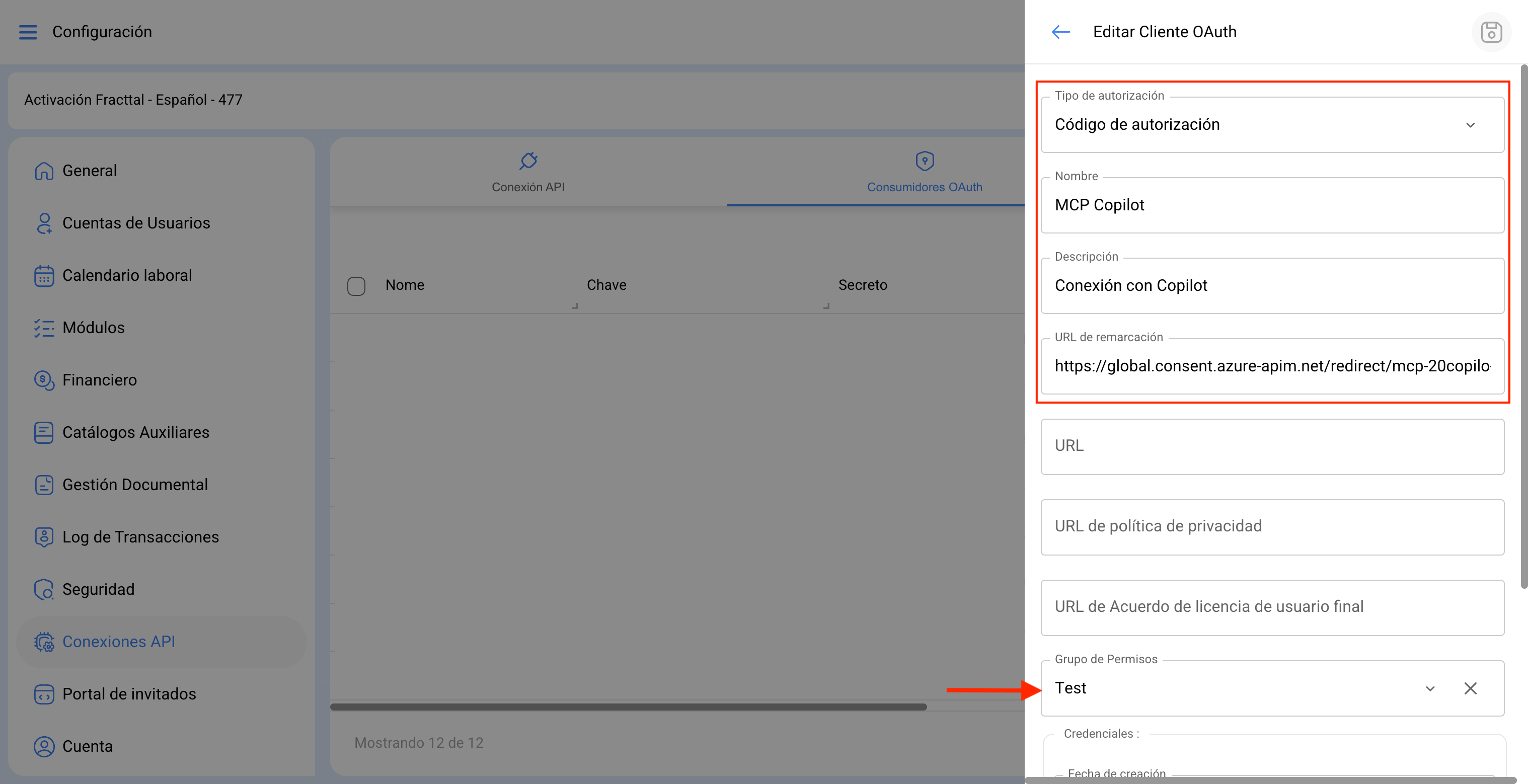Screen dimensions: 1528x784
Task: Select Cuenta in the sidebar
Action: click(x=162, y=746)
